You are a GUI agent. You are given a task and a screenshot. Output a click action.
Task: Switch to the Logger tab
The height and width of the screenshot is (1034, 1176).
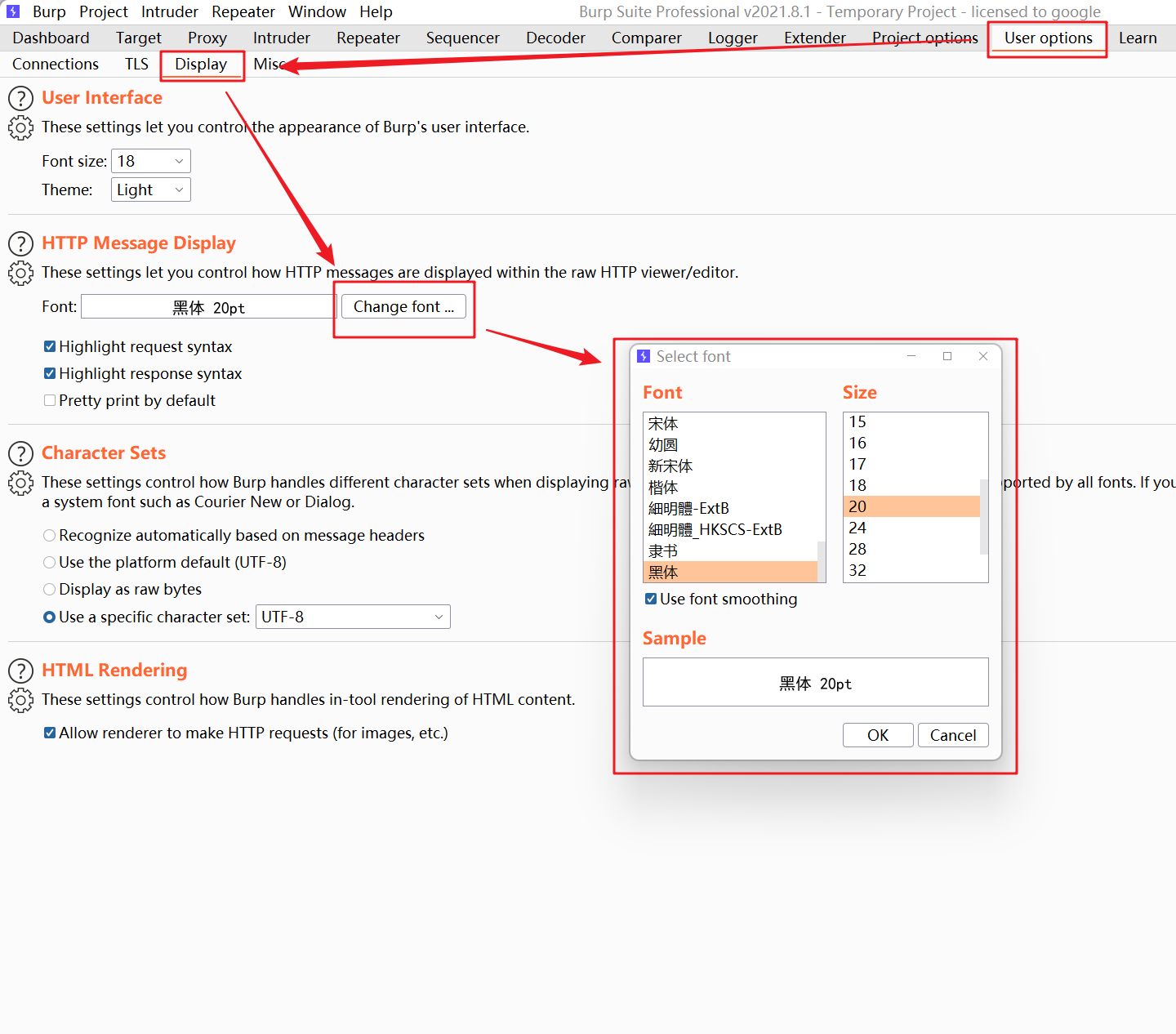[x=733, y=38]
